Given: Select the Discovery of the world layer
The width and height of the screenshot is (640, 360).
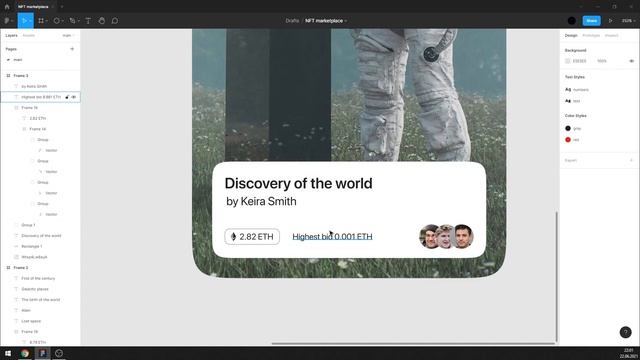Looking at the screenshot, I should [40, 236].
